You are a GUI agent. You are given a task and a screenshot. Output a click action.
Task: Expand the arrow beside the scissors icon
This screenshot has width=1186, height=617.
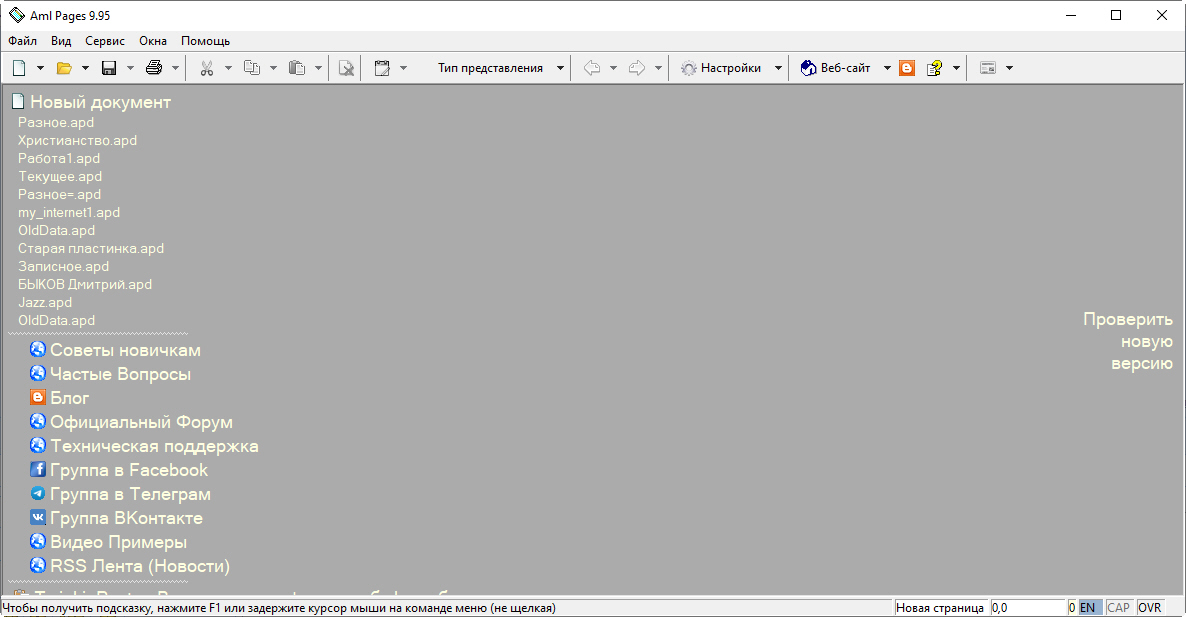coord(228,68)
